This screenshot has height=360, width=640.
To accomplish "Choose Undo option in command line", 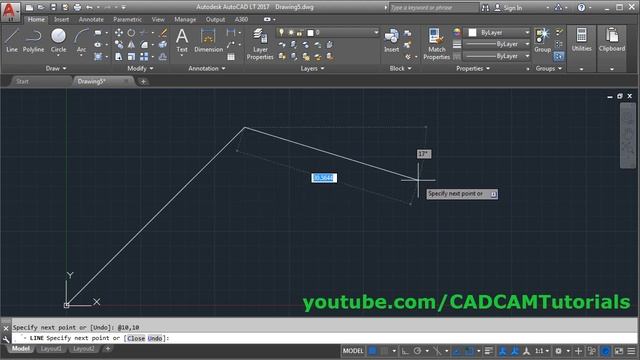I will 155,338.
